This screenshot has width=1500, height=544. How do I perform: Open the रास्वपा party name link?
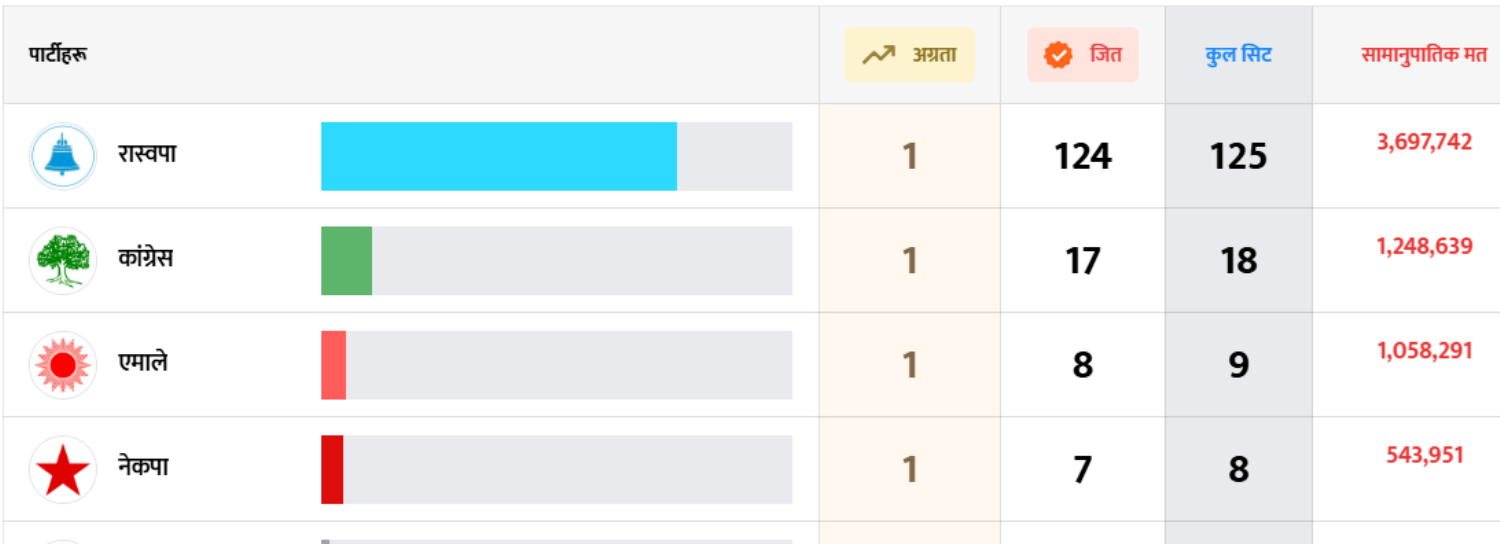pos(146,156)
